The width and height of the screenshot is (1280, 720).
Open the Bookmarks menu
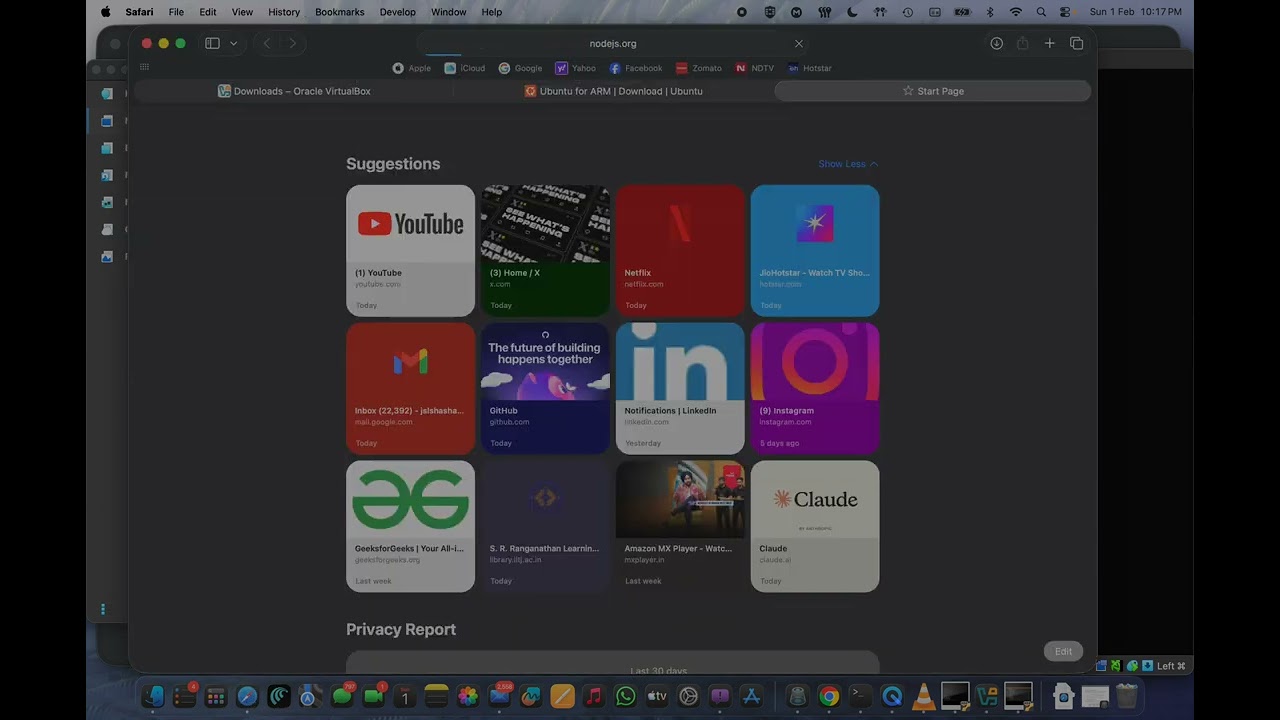coord(340,12)
